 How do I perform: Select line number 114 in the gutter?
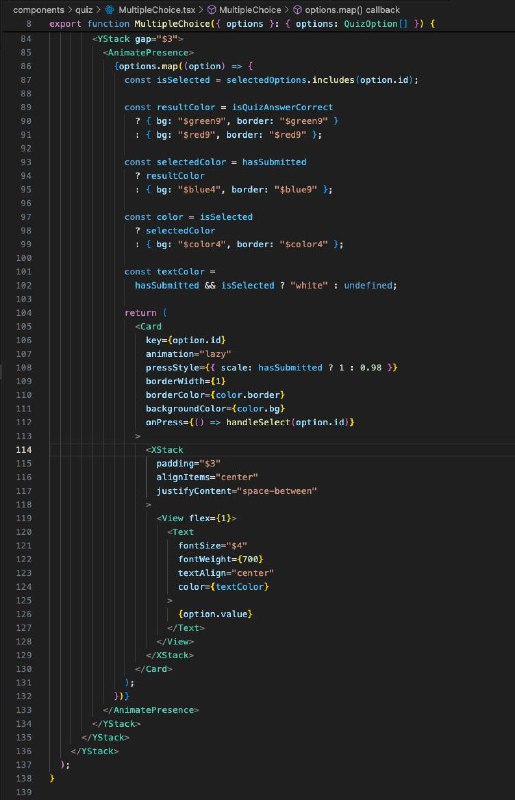24,449
